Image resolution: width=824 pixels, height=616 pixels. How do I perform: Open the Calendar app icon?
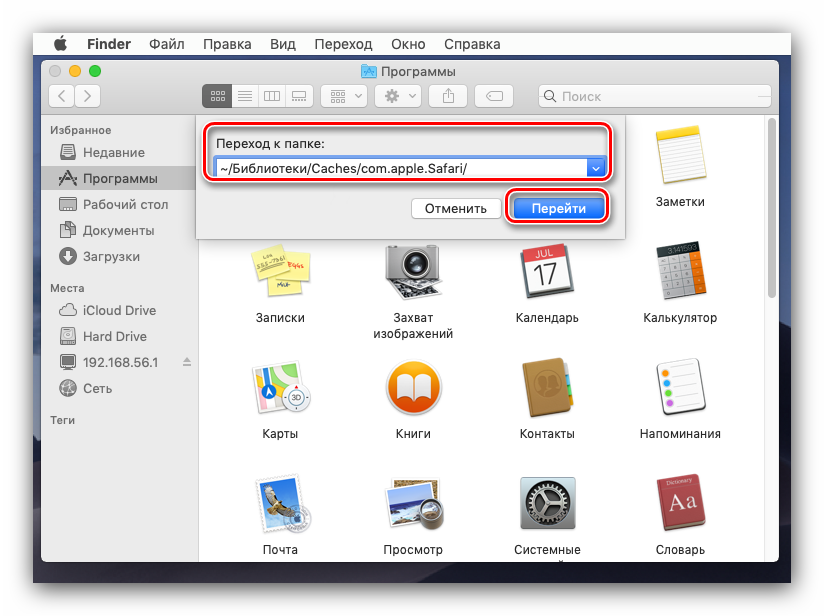pos(546,270)
